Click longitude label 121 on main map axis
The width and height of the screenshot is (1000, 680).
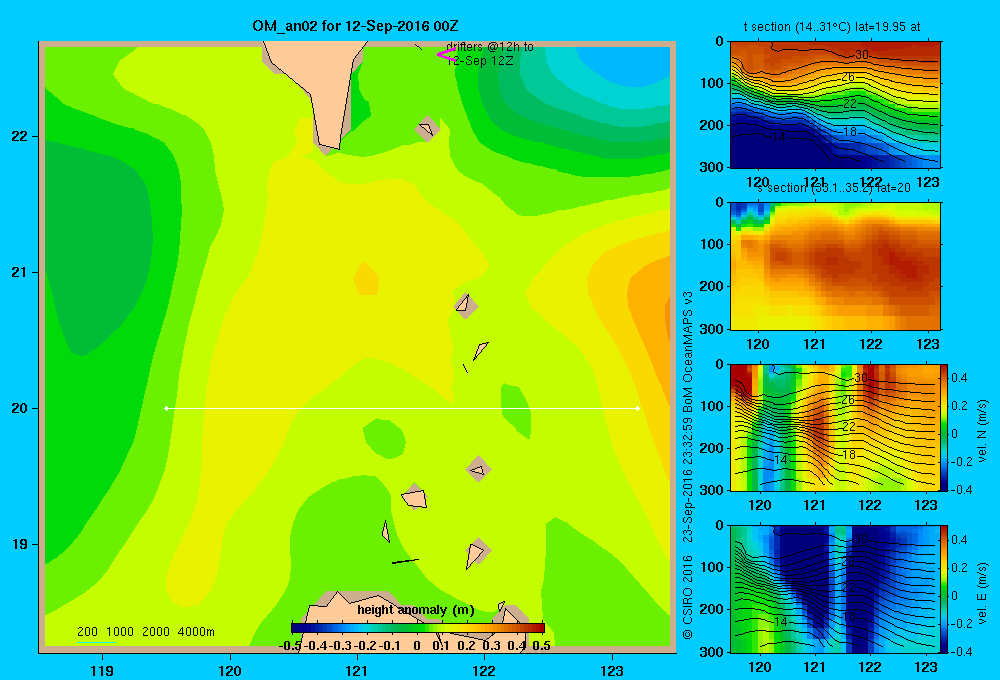click(357, 670)
